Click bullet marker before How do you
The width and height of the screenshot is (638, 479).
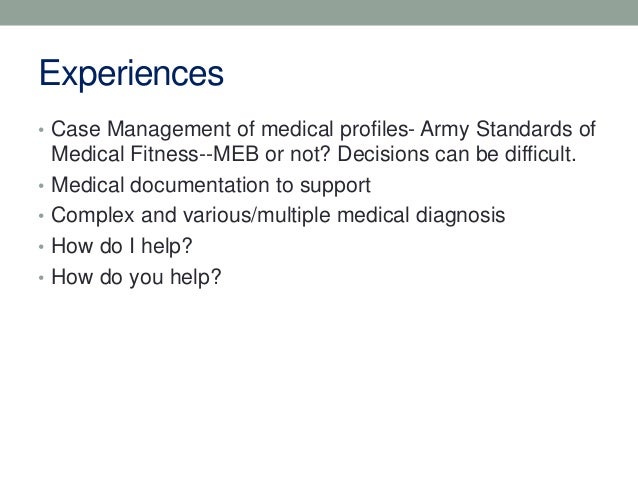coord(41,278)
